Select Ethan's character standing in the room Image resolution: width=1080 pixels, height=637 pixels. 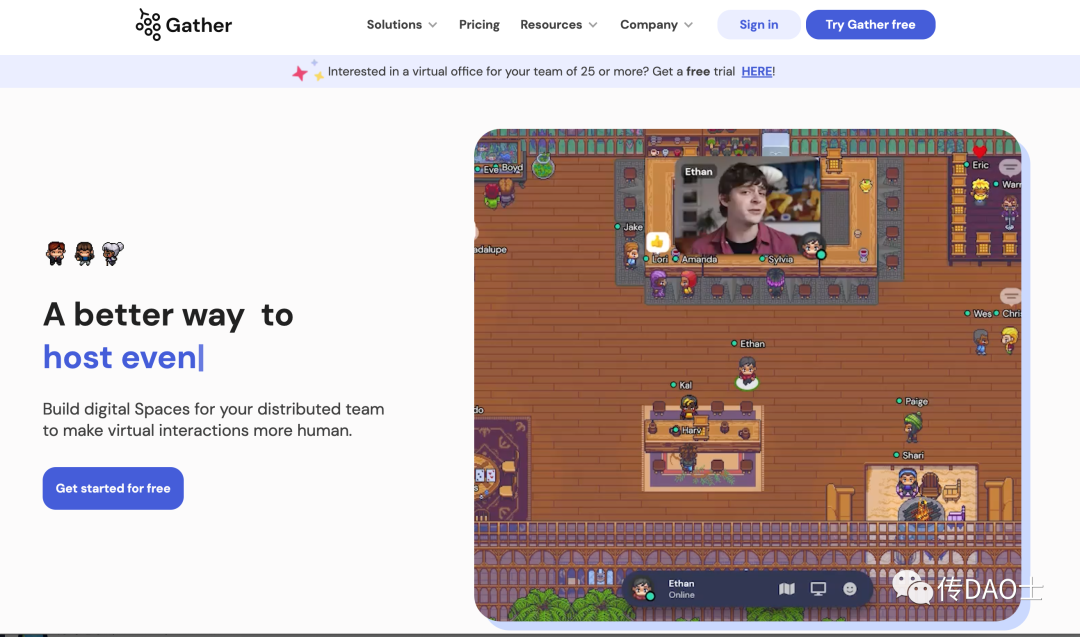747,370
